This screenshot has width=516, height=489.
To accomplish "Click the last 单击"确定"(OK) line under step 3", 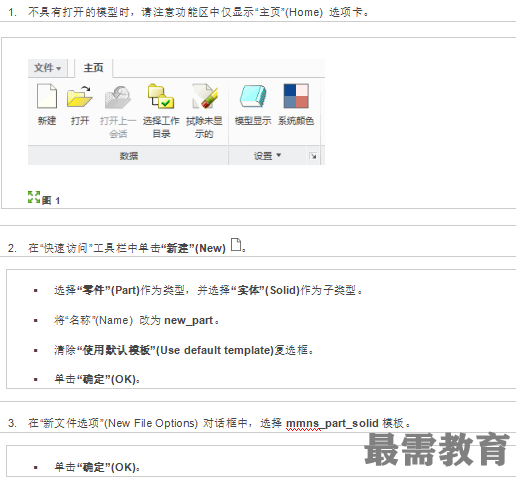I will (x=97, y=467).
